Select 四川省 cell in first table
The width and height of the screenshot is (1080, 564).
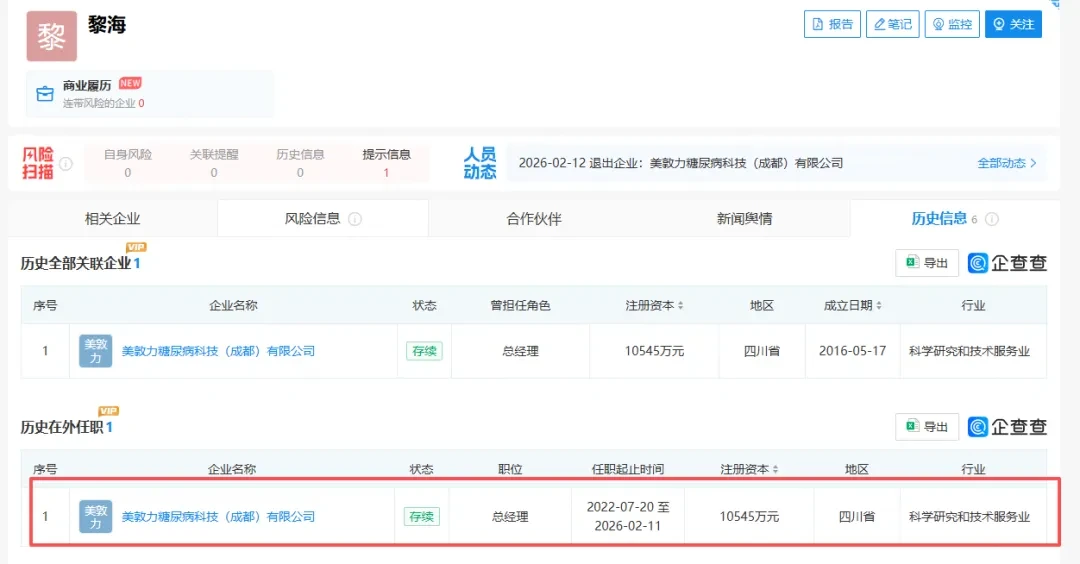(762, 351)
